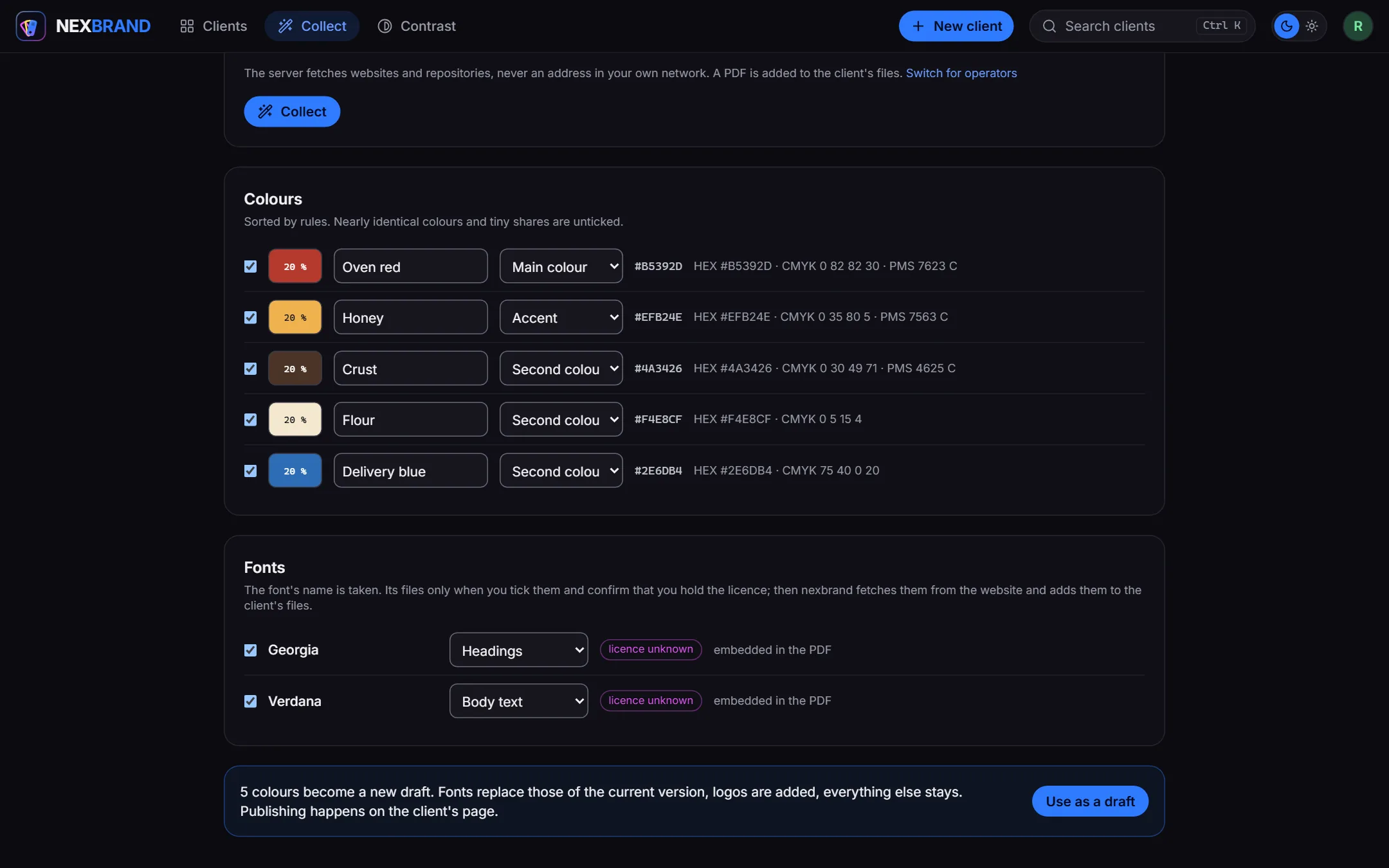Switch to light mode sun icon
The image size is (1389, 868).
point(1312,26)
